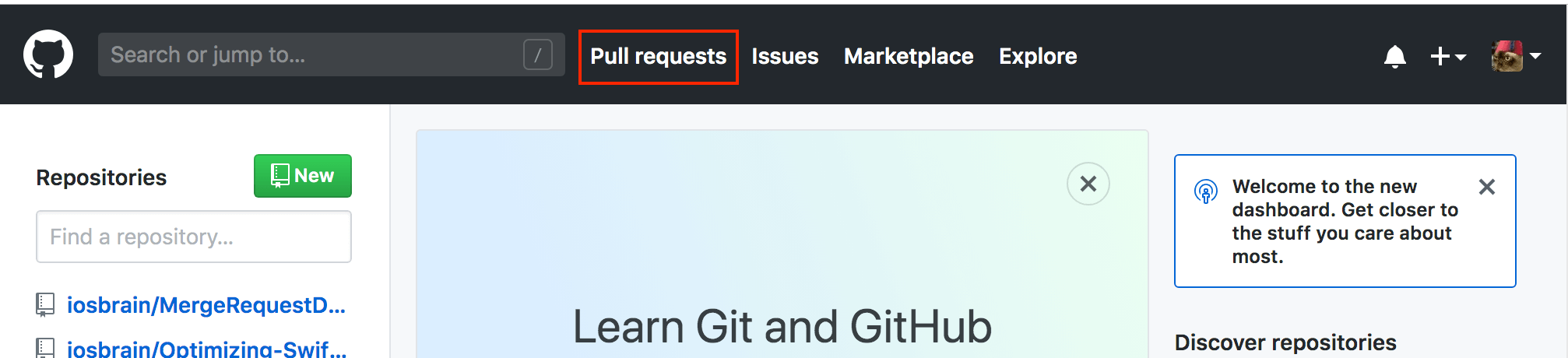
Task: Select Explore in the top navigation
Action: 1038,56
